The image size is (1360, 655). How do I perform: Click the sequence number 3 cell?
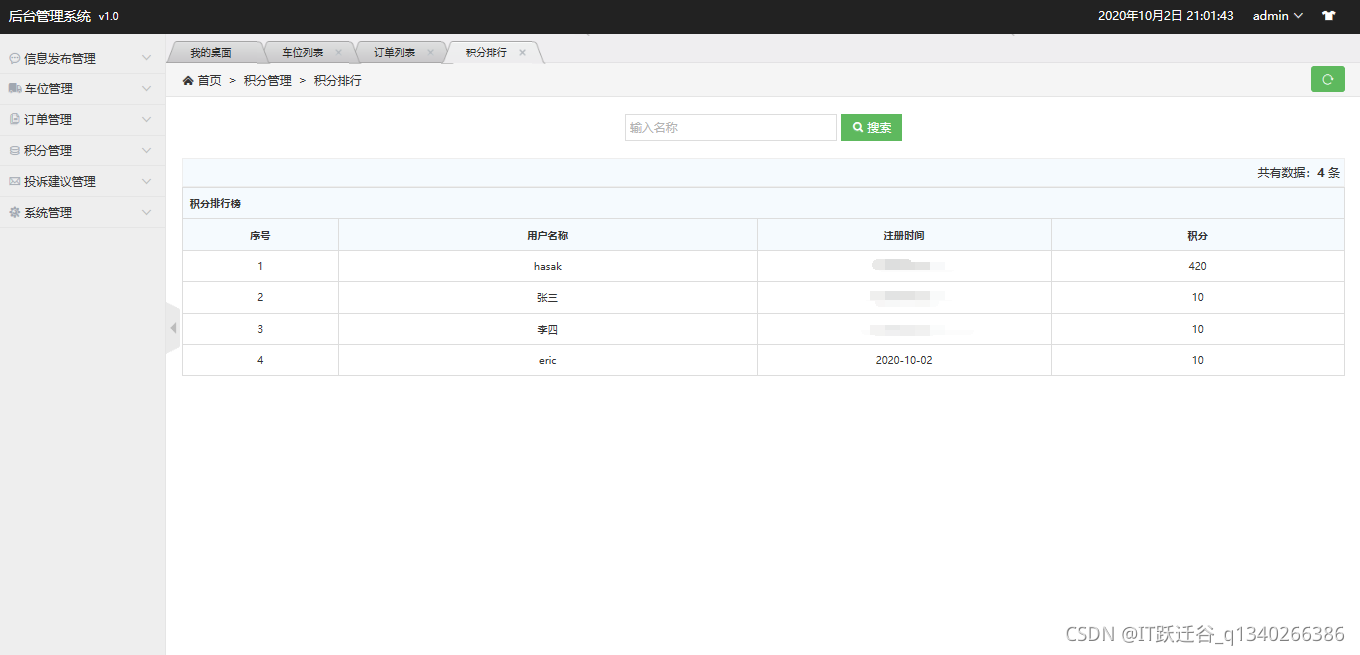tap(260, 329)
